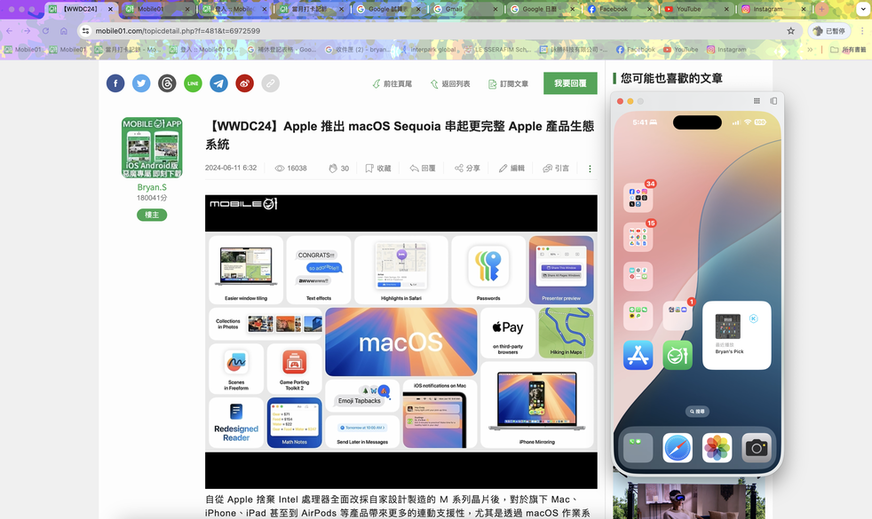
Task: Expand hidden bookmarks with » chevron
Action: (810, 50)
